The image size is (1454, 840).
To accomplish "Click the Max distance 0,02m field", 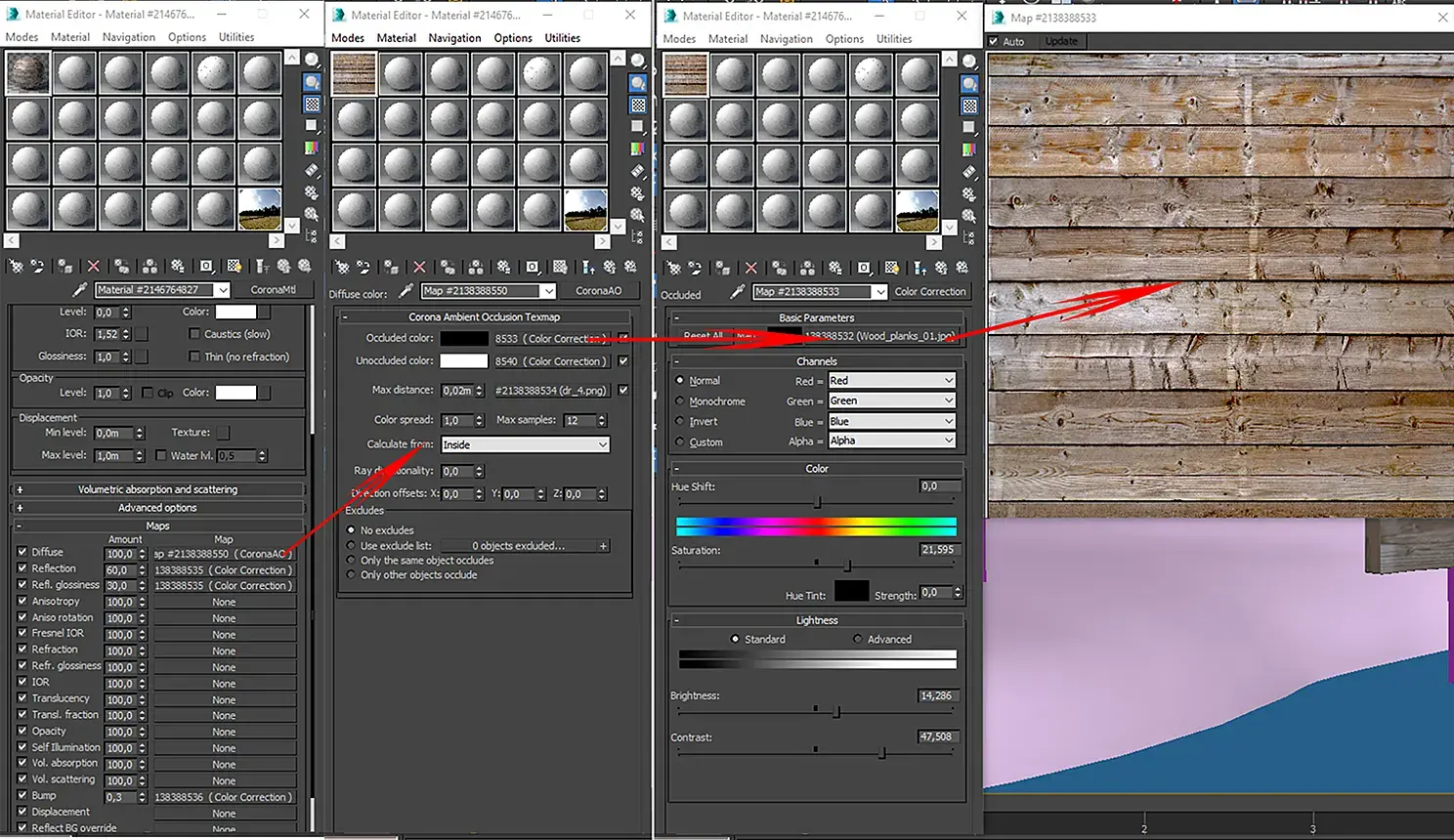I will tap(456, 391).
